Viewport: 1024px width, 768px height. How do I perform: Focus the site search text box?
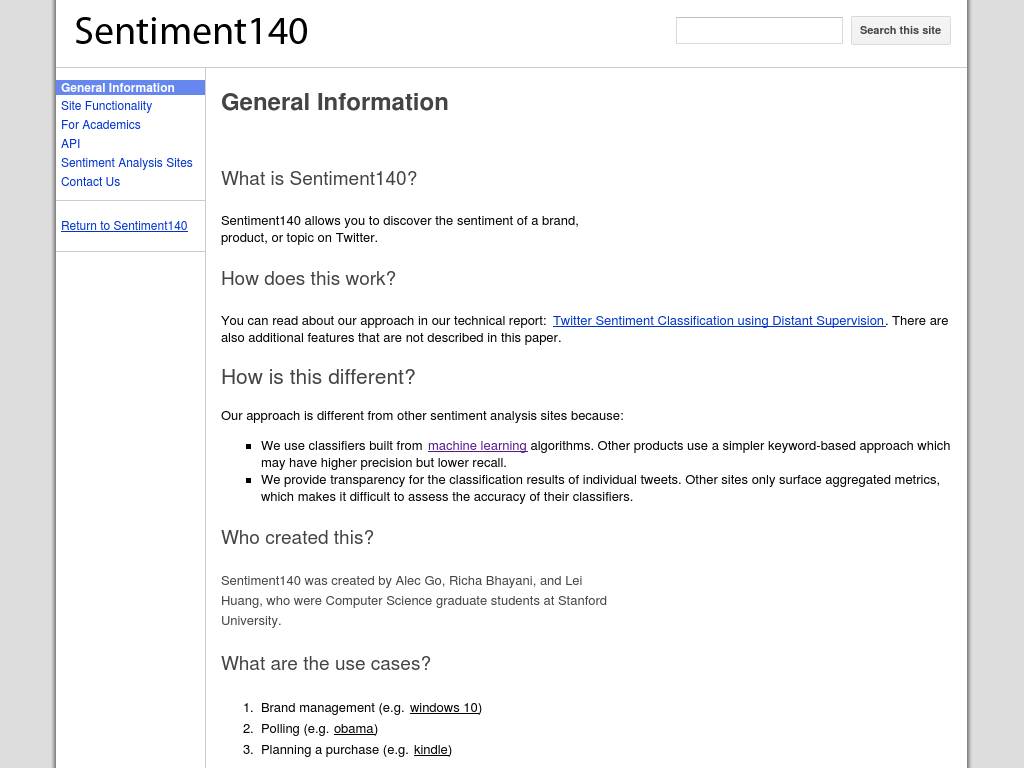[x=759, y=31]
